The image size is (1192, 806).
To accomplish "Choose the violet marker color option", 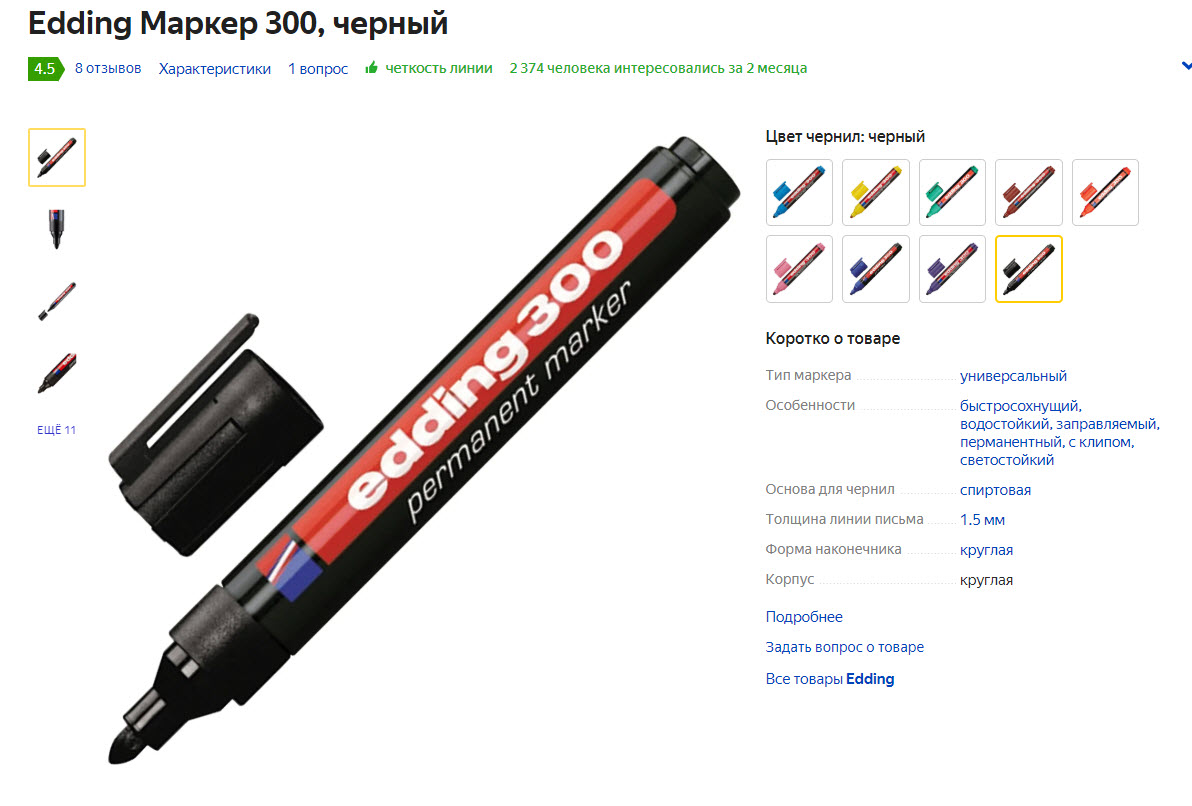I will 952,269.
